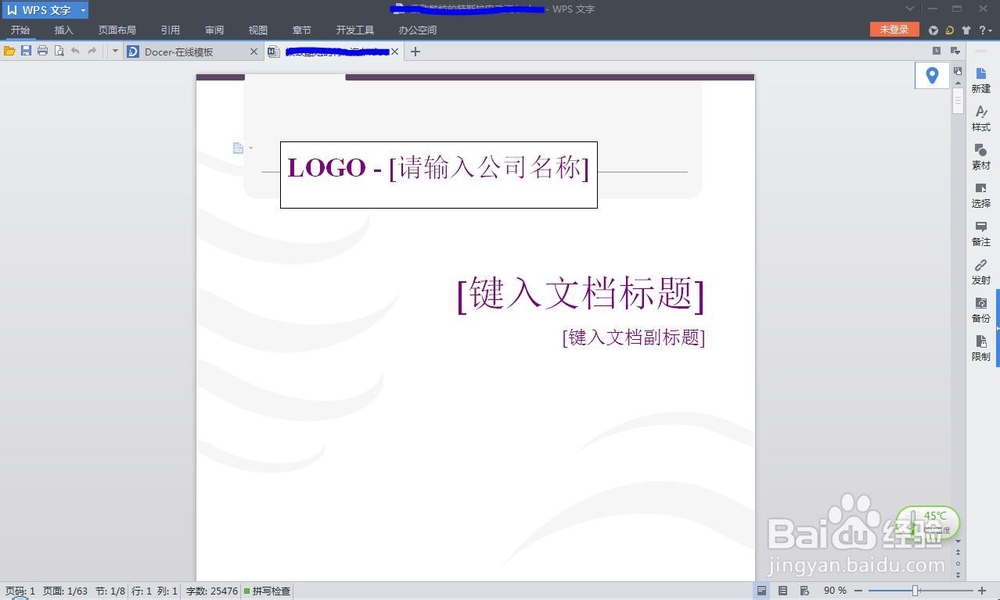Switch to page view icon in status bar
1000x600 pixels.
tap(763, 590)
